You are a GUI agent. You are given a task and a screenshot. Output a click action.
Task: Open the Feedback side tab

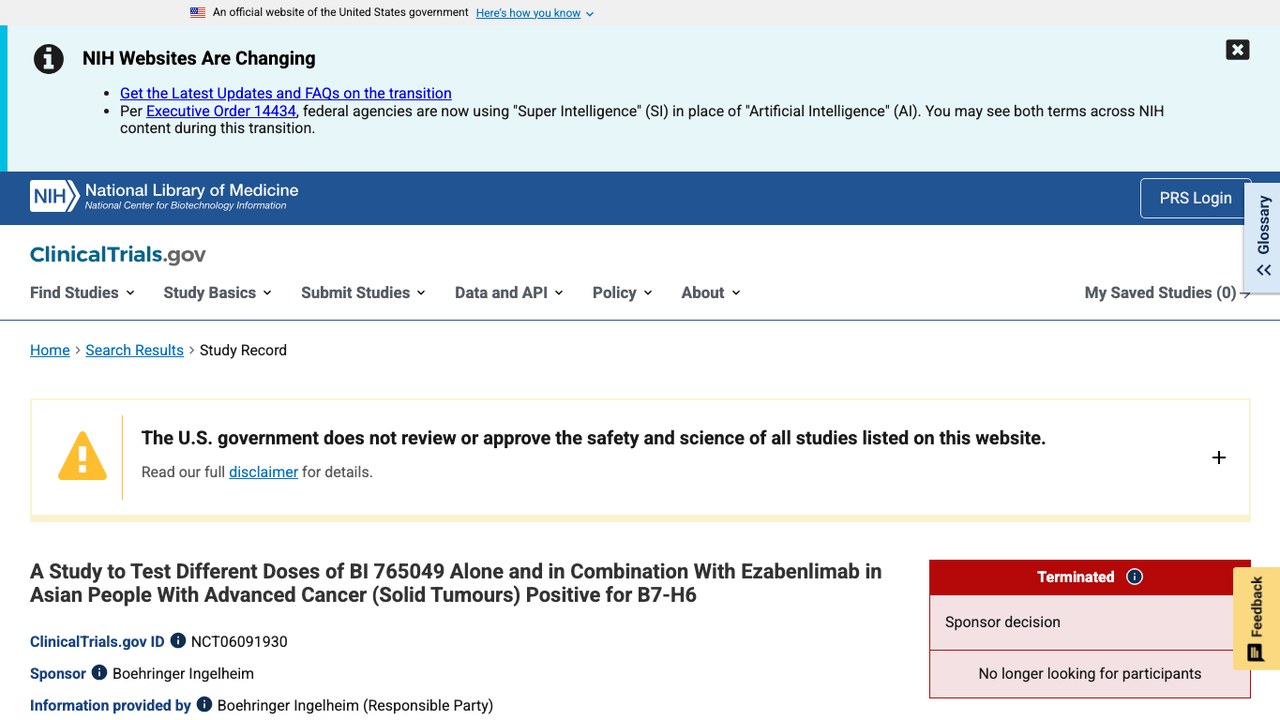pyautogui.click(x=1256, y=619)
